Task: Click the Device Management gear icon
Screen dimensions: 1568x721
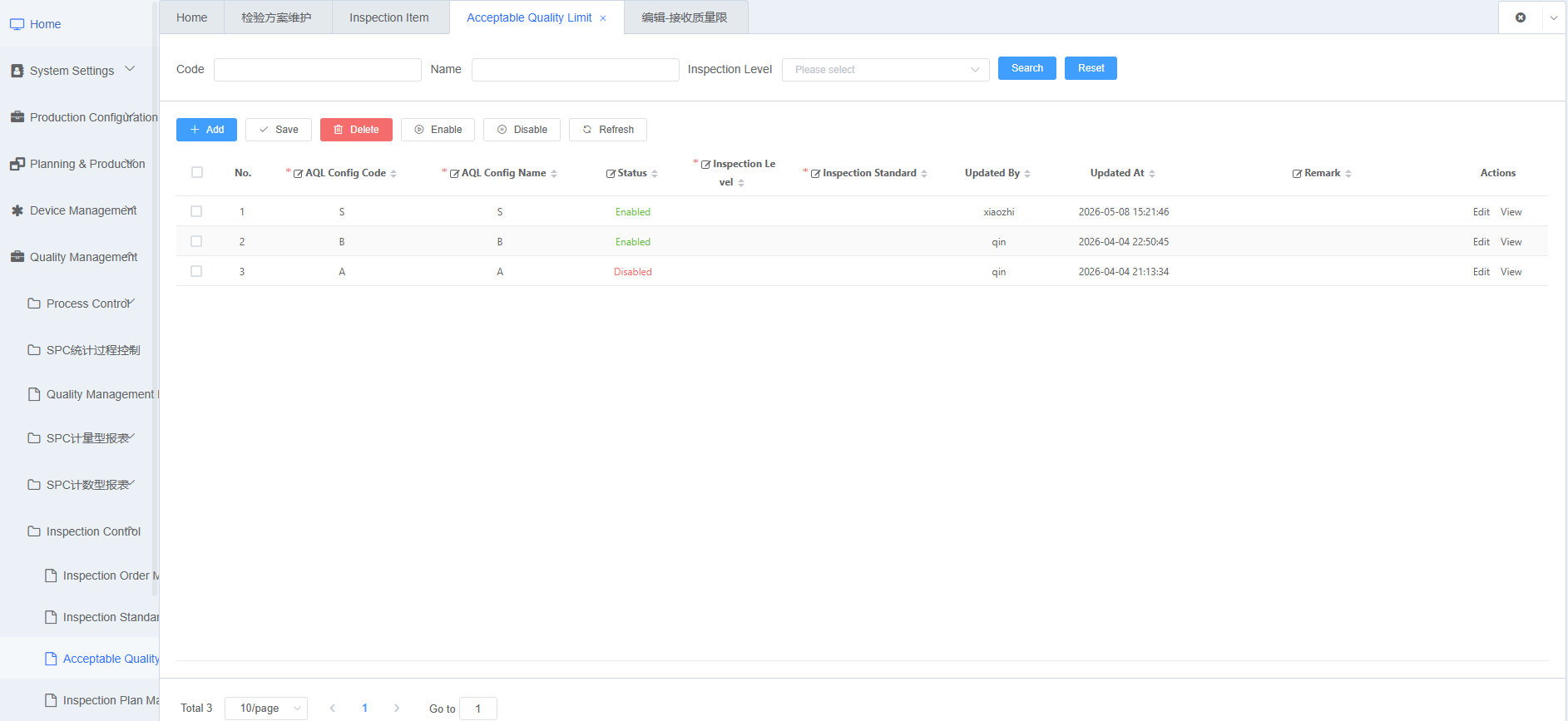Action: click(x=17, y=210)
